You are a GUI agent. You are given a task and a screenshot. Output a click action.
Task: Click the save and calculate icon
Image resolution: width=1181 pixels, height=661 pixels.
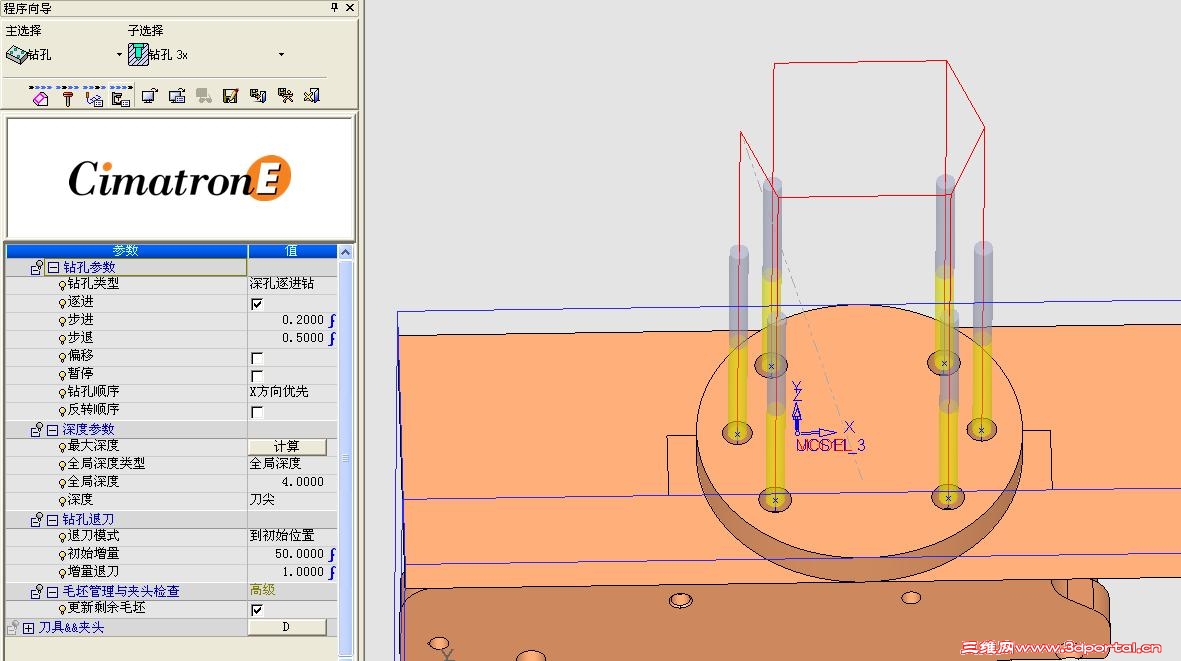pyautogui.click(x=285, y=96)
